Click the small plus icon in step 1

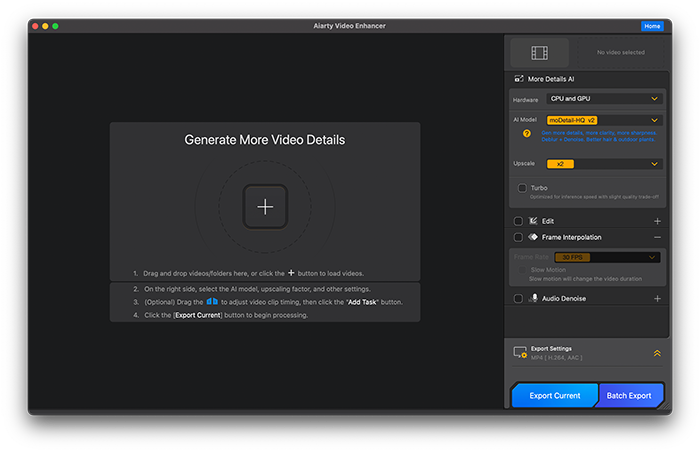coord(291,272)
